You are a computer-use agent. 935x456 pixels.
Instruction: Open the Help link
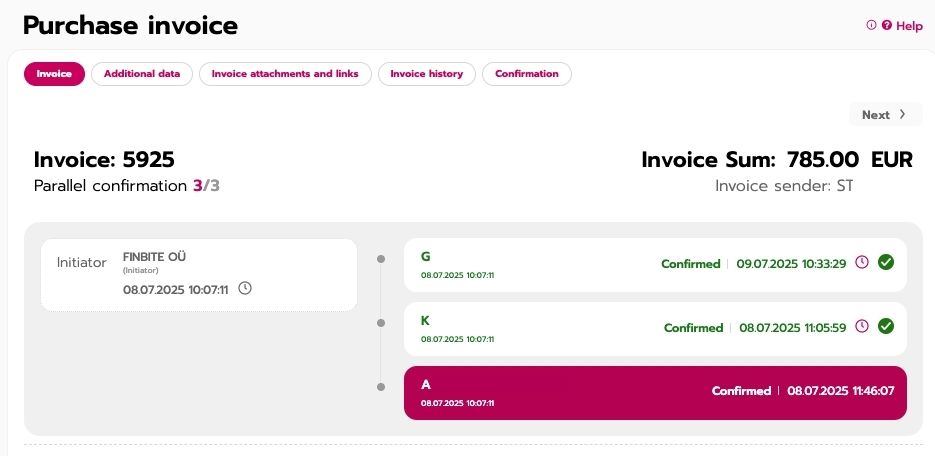[909, 26]
